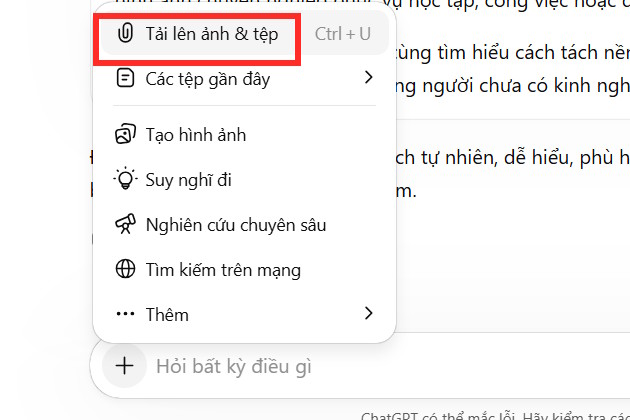630x420 pixels.
Task: Click the lightbulb thinking icon
Action: pyautogui.click(x=125, y=178)
